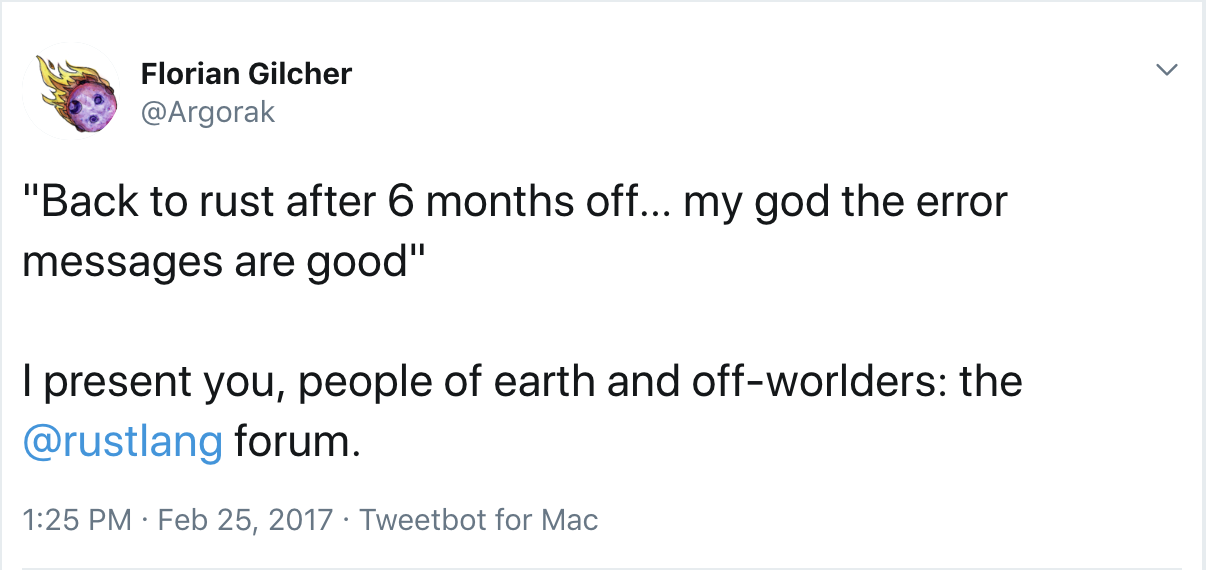
Task: Visit the @Argorak handle
Action: pyautogui.click(x=208, y=113)
